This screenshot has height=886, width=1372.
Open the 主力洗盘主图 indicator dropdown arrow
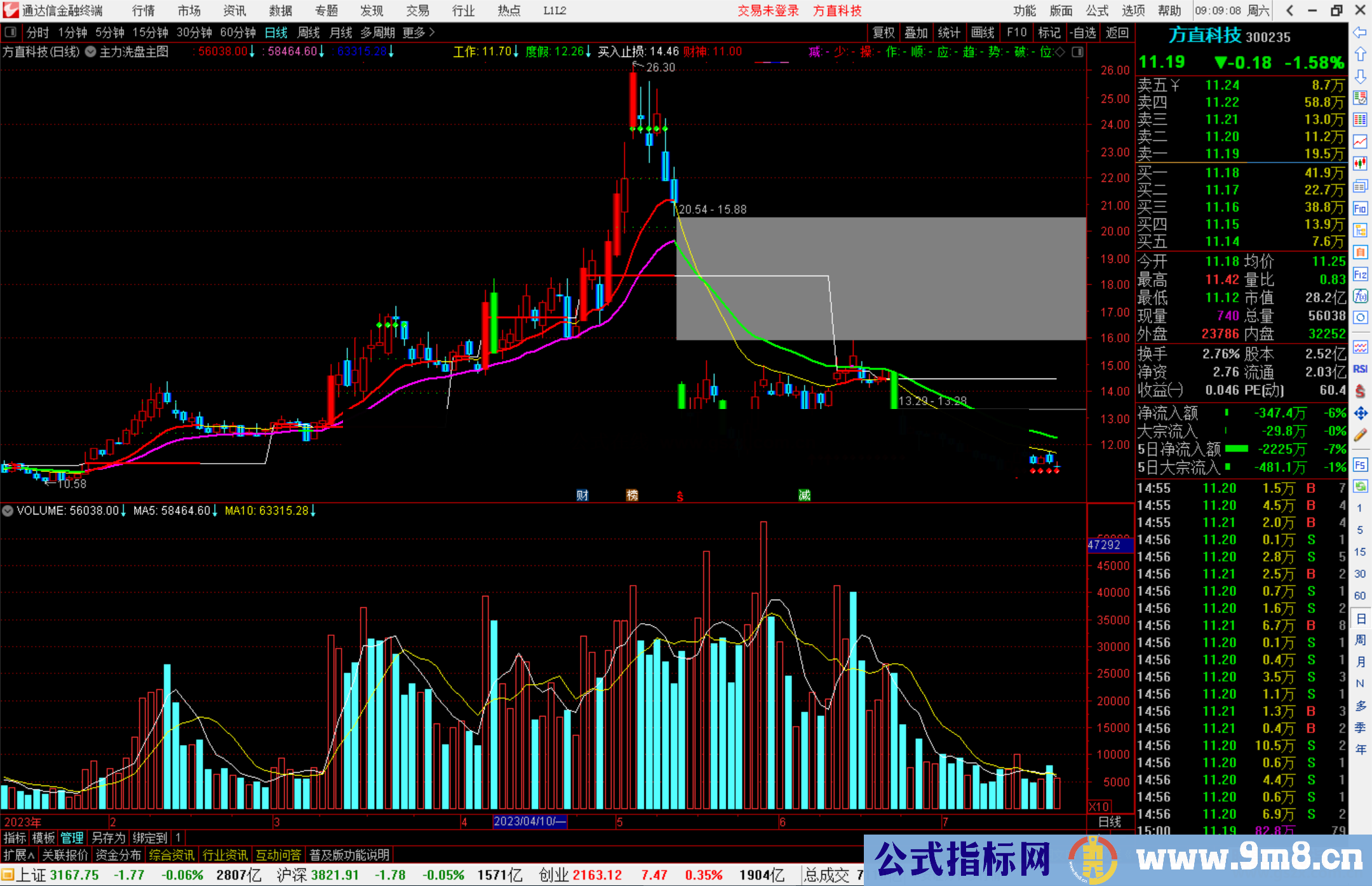coord(91,52)
